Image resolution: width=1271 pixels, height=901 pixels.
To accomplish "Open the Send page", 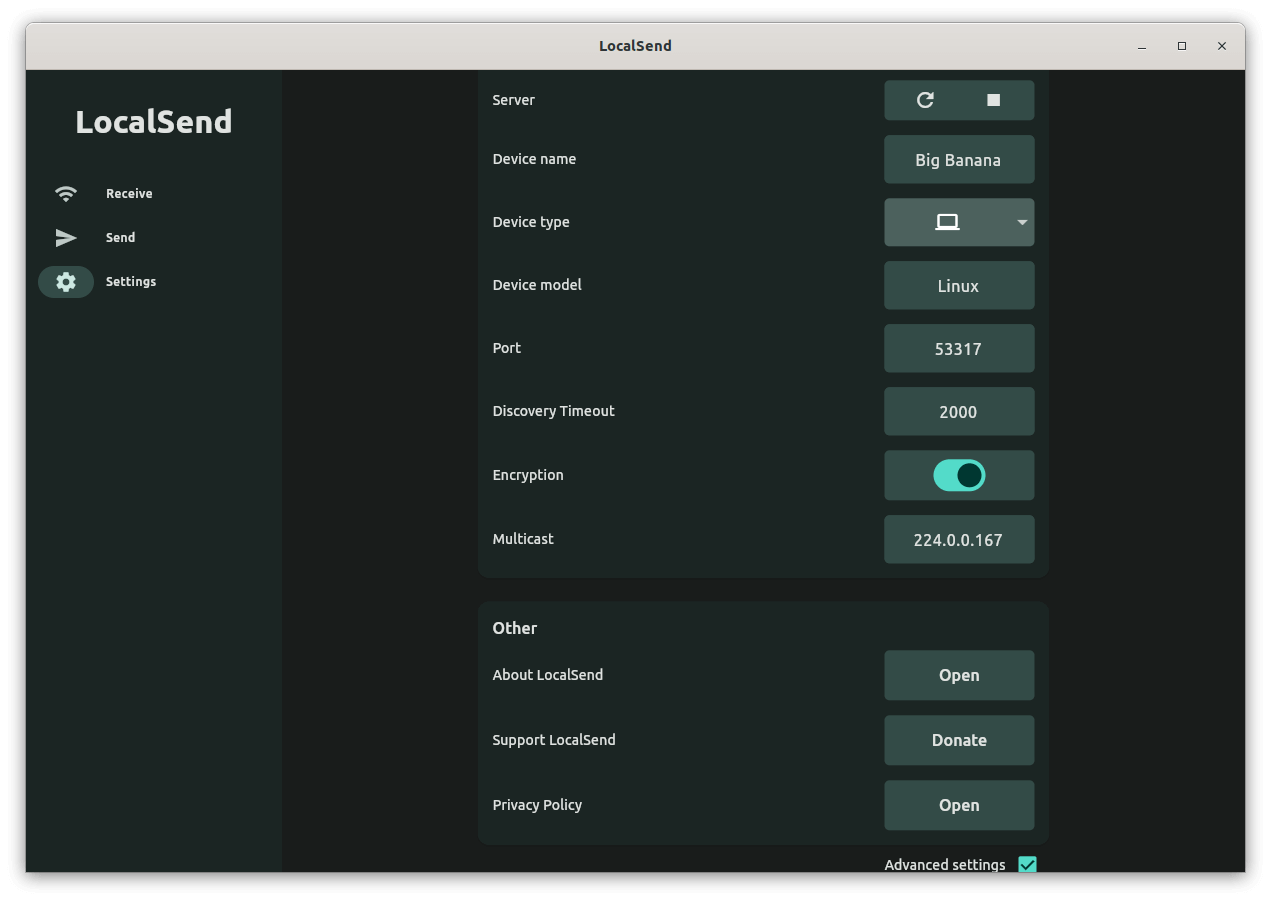I will coord(120,238).
